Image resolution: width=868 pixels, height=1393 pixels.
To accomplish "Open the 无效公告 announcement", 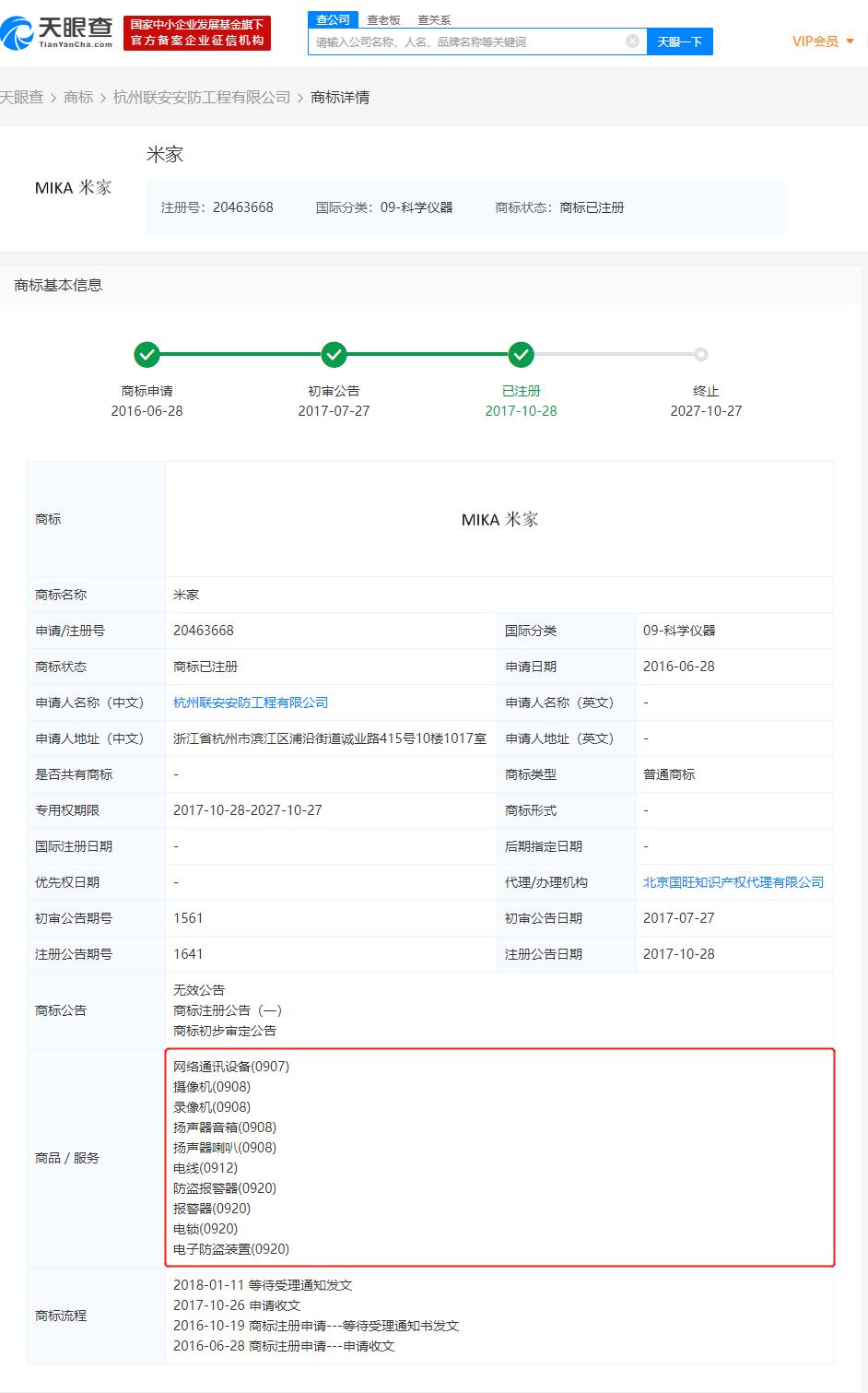I will [x=199, y=990].
